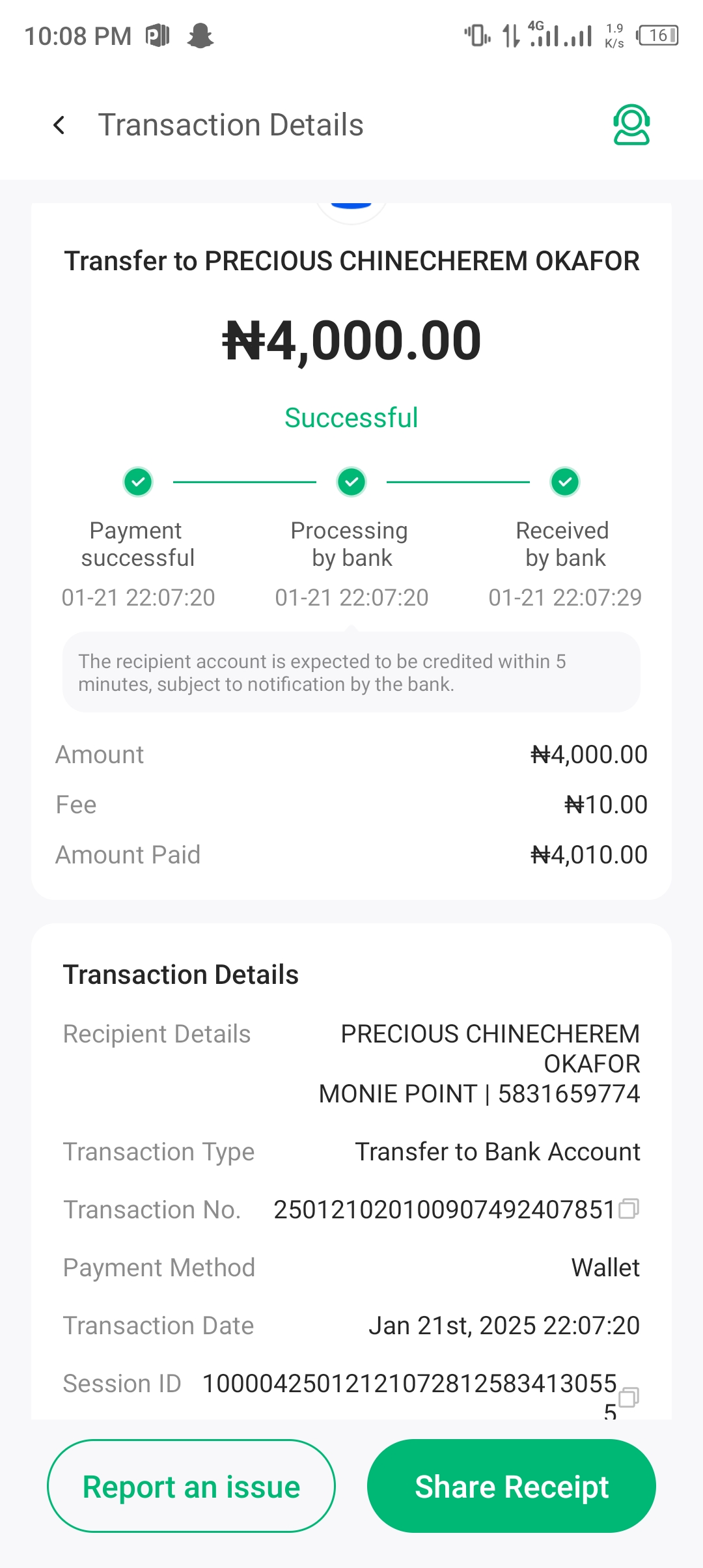Tap the Session ID number text
703x1568 pixels.
[409, 1384]
